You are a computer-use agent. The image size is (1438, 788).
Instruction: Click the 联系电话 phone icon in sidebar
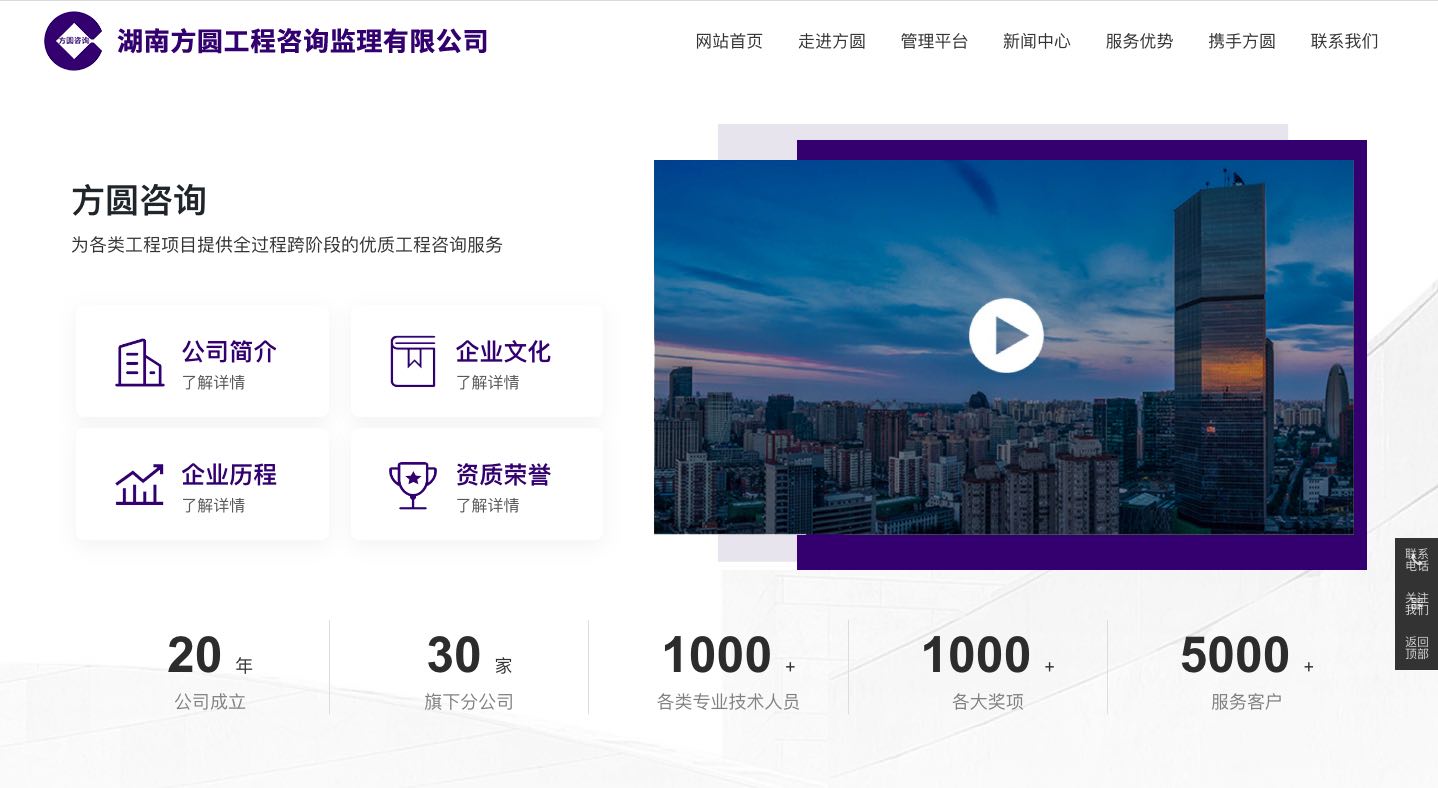[1416, 561]
